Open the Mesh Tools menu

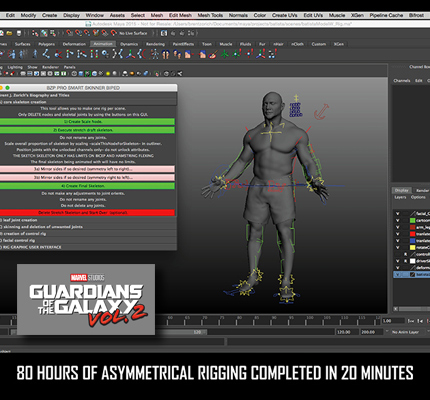click(210, 15)
